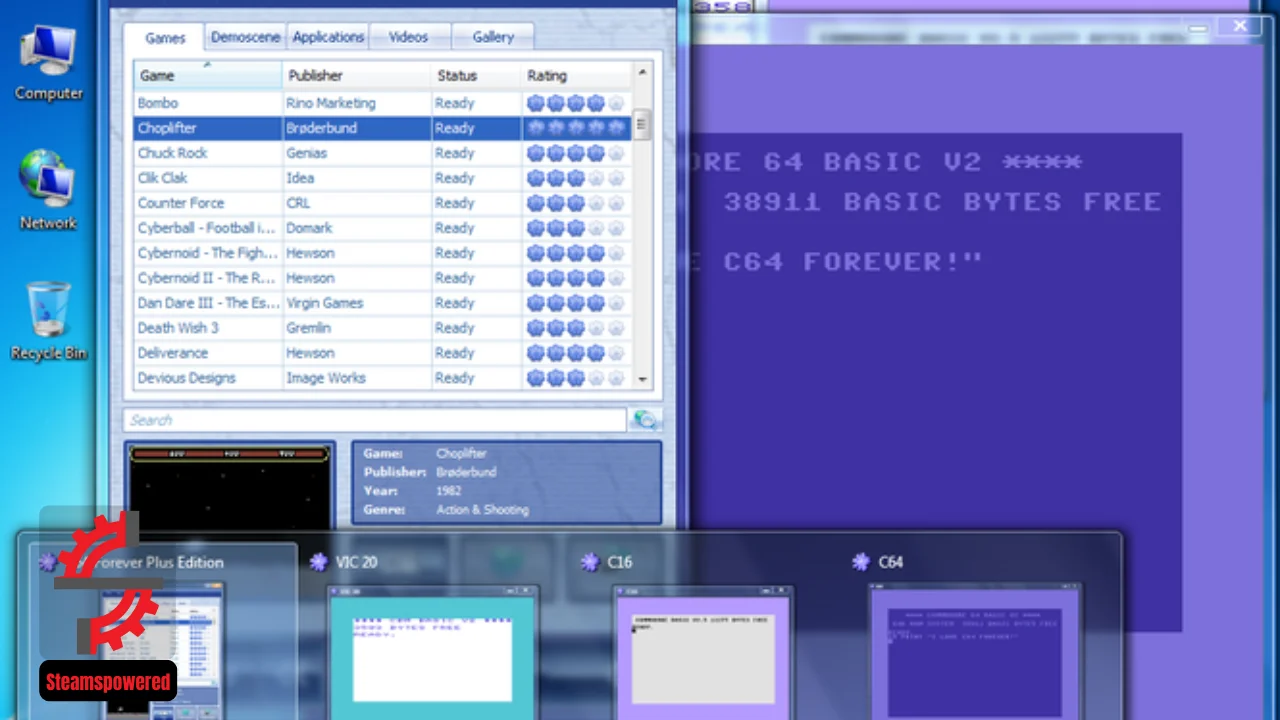Switch to the Gallery tab
The width and height of the screenshot is (1280, 720).
pyautogui.click(x=493, y=37)
